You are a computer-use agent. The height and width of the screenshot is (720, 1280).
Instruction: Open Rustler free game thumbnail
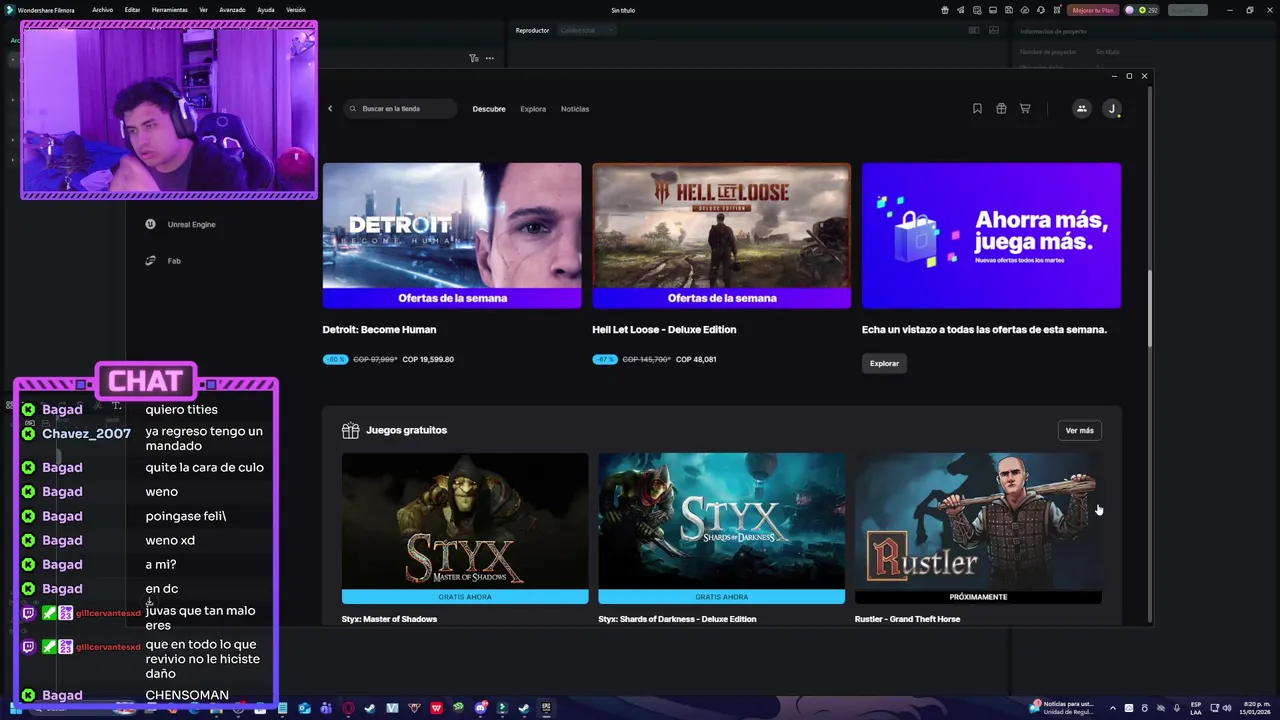[978, 528]
